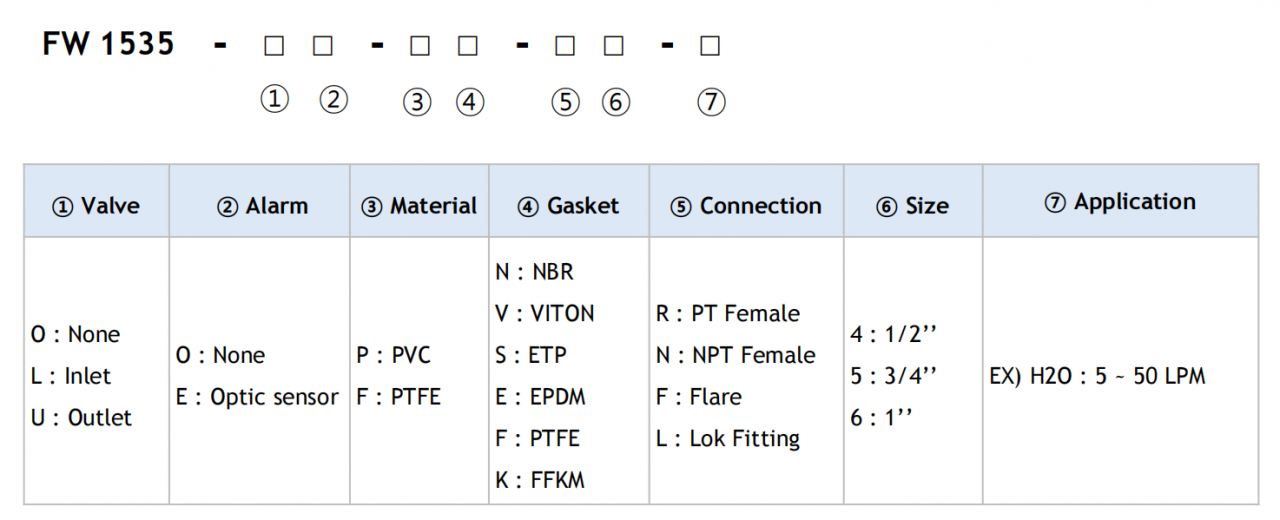The image size is (1280, 520).
Task: Click the Alarm column header
Action: (x=262, y=206)
